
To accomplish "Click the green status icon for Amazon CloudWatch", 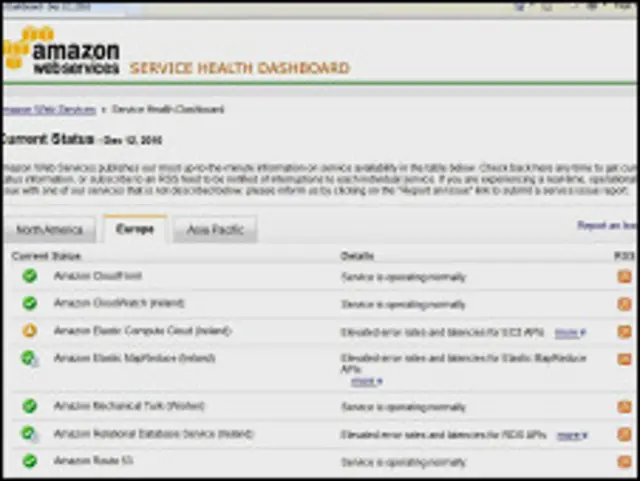I will (30, 303).
